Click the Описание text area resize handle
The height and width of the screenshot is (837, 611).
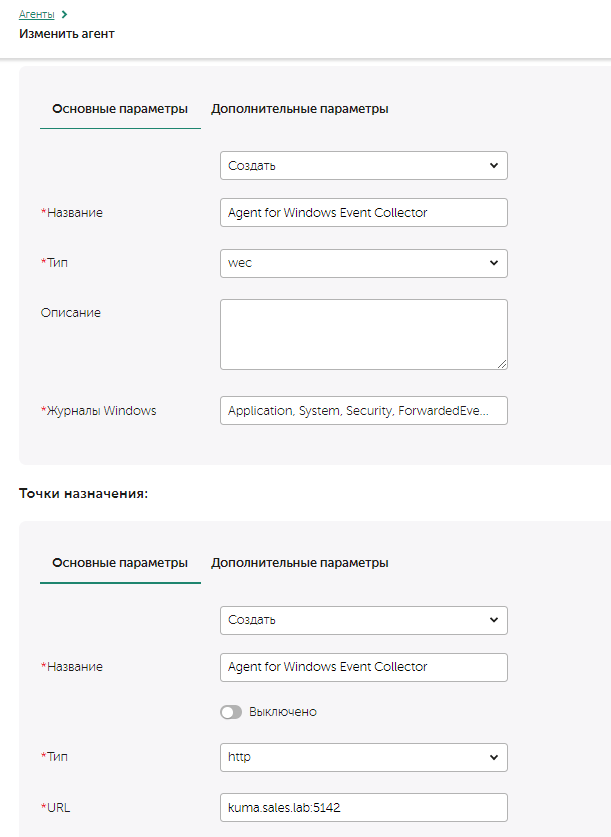coord(501,363)
